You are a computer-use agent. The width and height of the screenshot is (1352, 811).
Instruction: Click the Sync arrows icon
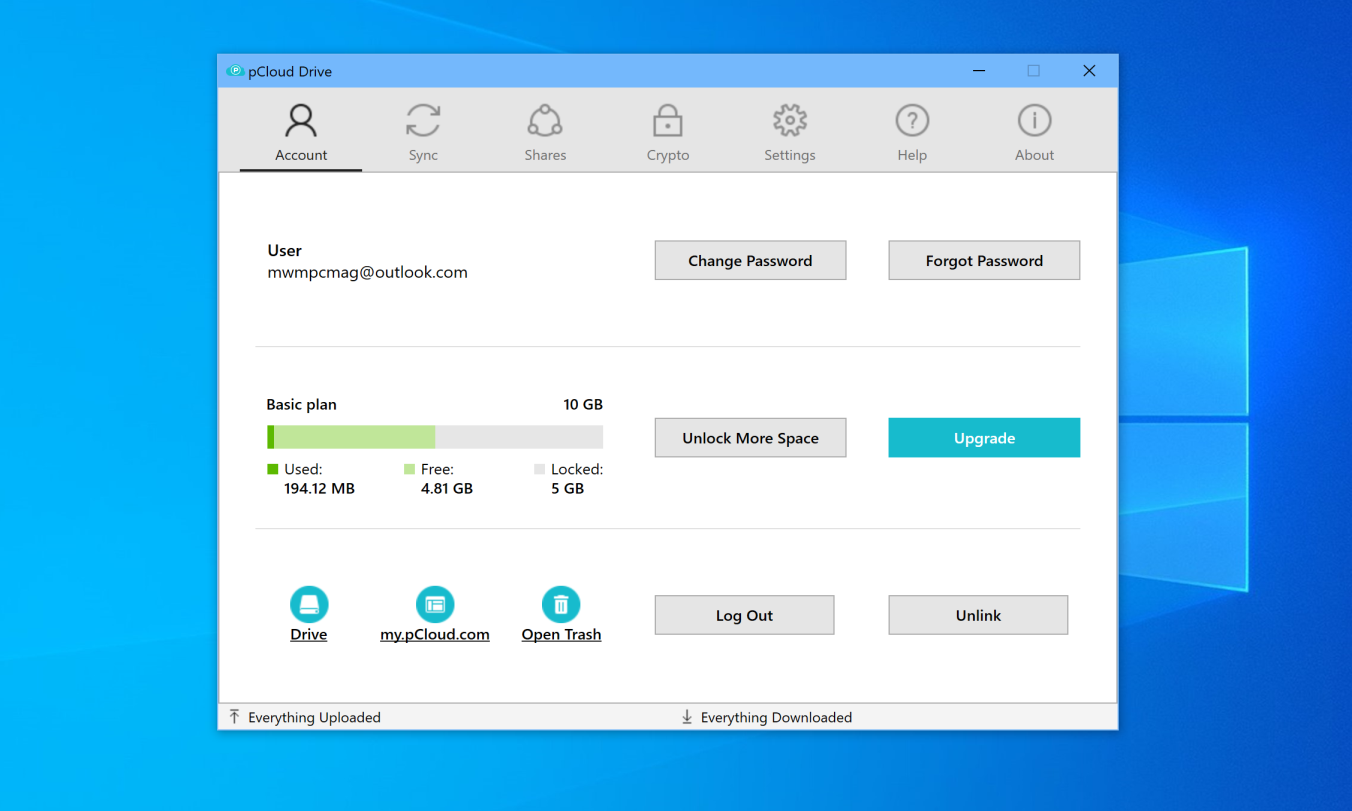(x=423, y=120)
